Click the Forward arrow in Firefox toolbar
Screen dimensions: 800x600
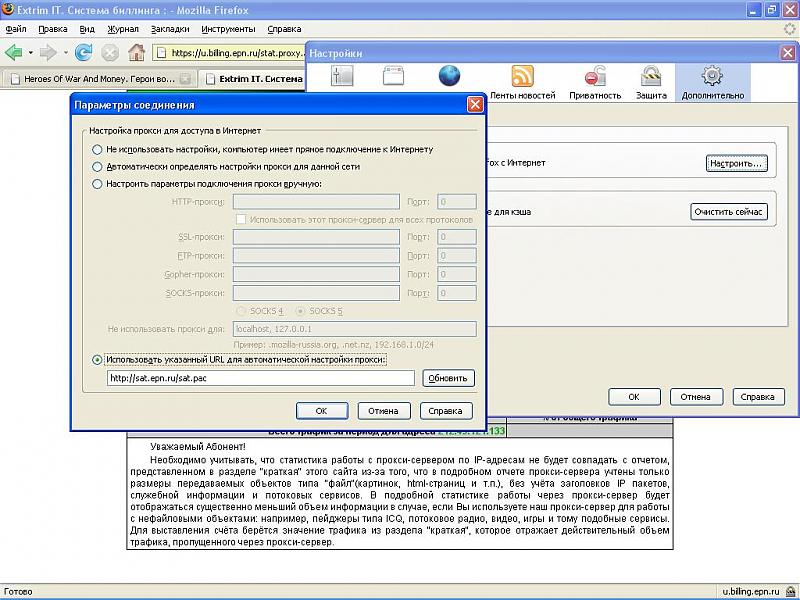click(x=48, y=52)
